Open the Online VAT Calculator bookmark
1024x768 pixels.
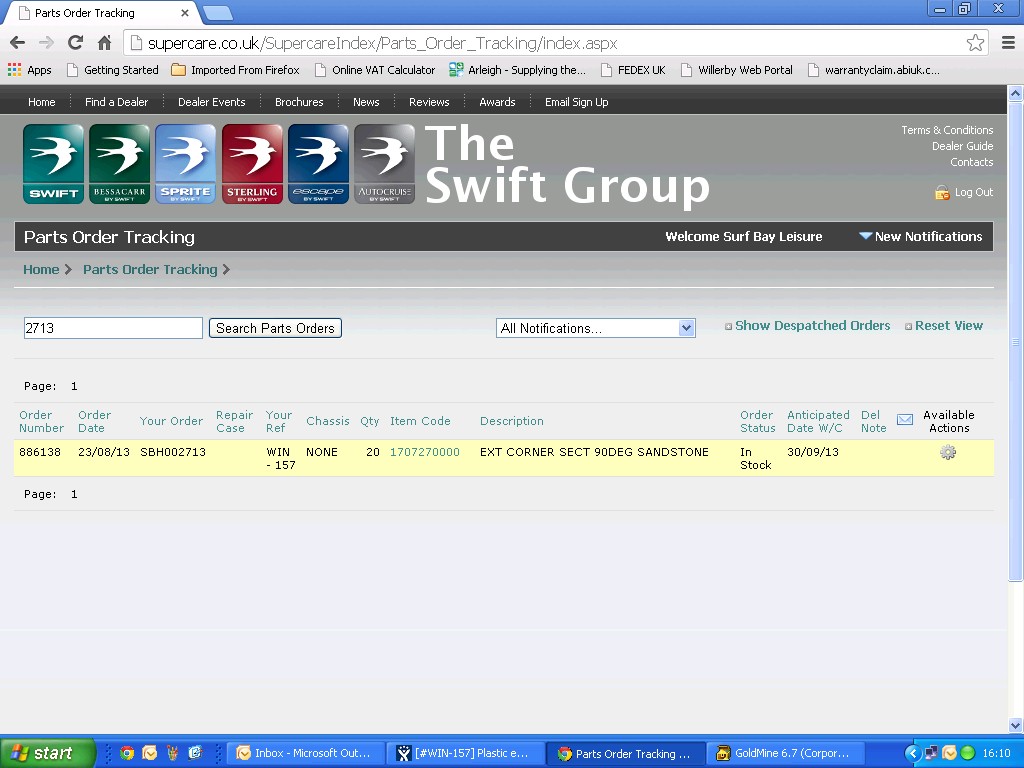pyautogui.click(x=375, y=70)
